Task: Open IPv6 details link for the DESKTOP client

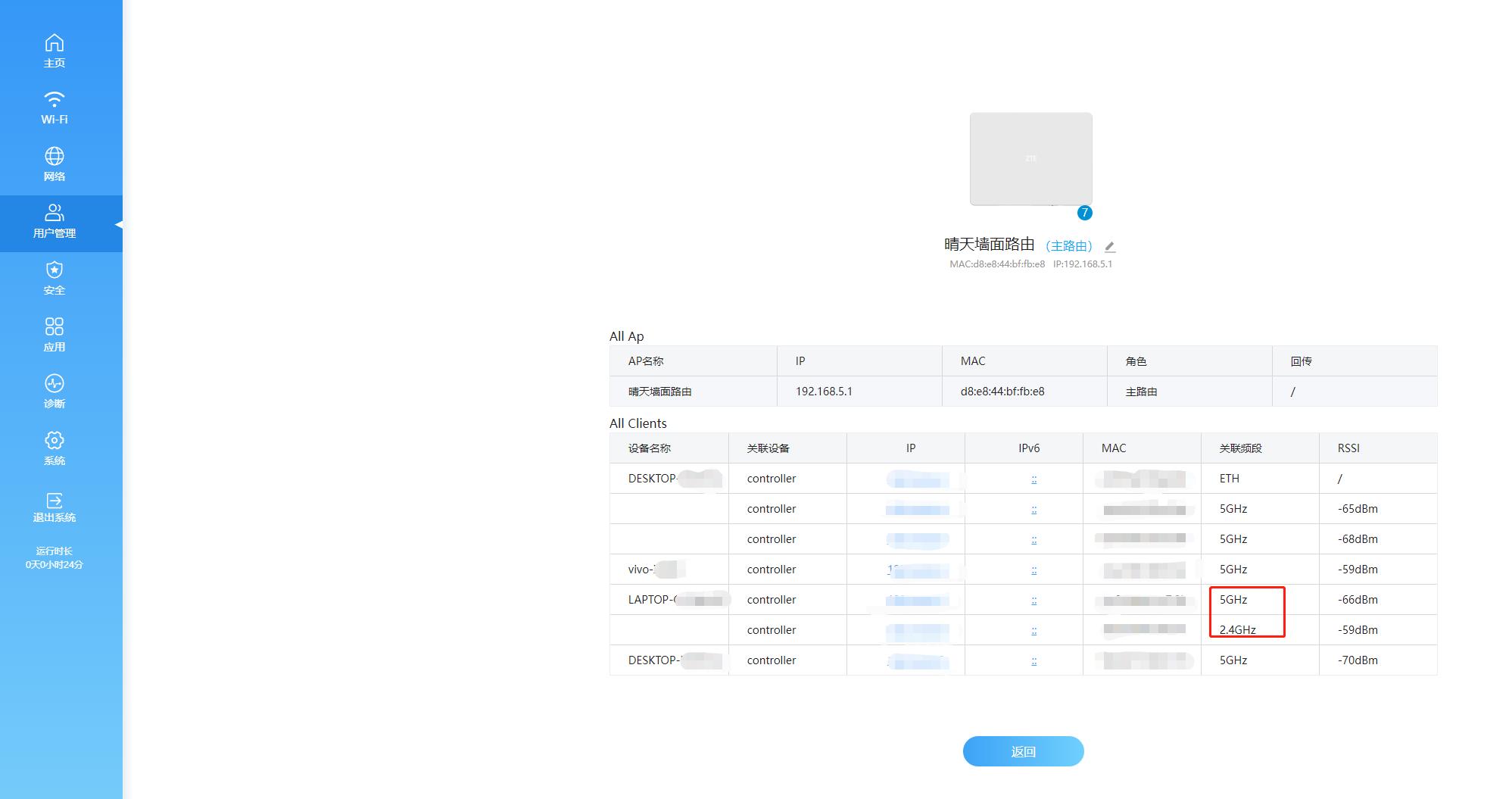Action: tap(1033, 478)
